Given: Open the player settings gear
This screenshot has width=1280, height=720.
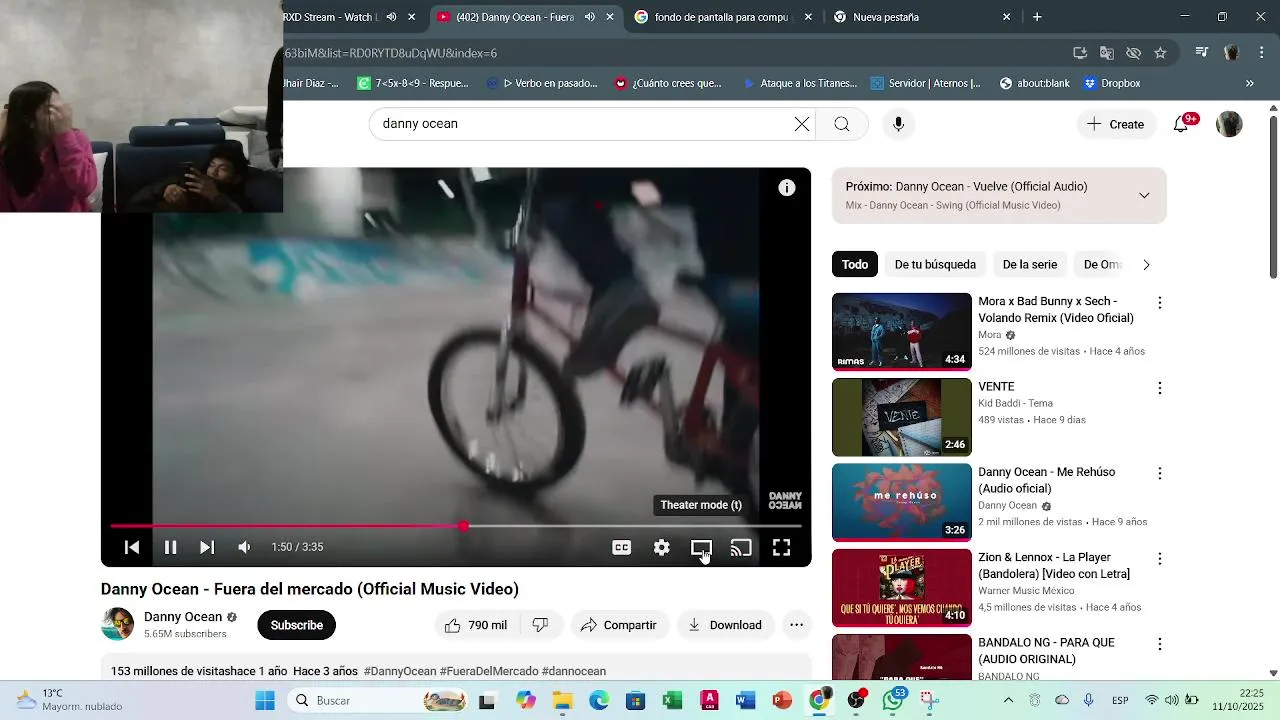Looking at the screenshot, I should [662, 547].
